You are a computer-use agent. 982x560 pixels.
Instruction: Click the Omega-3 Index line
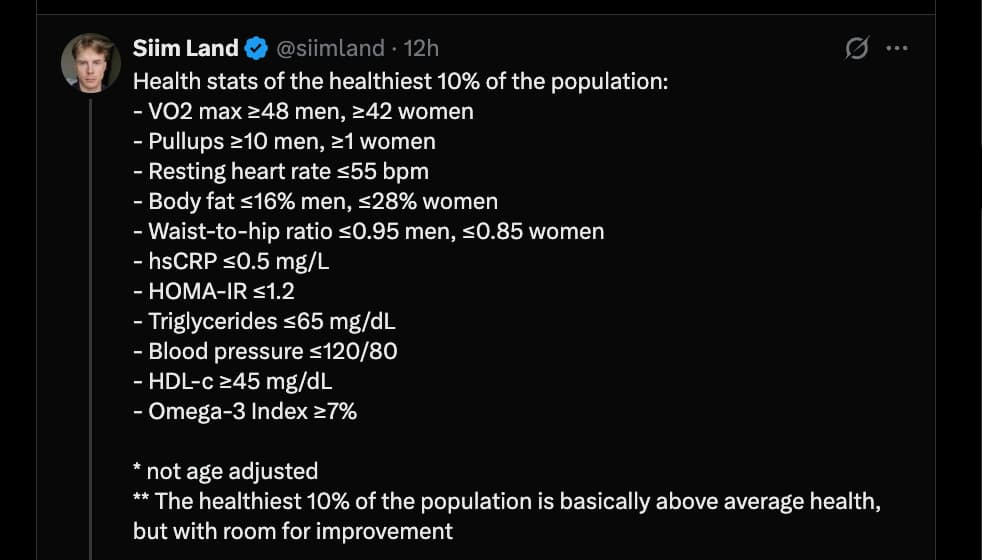tap(245, 411)
